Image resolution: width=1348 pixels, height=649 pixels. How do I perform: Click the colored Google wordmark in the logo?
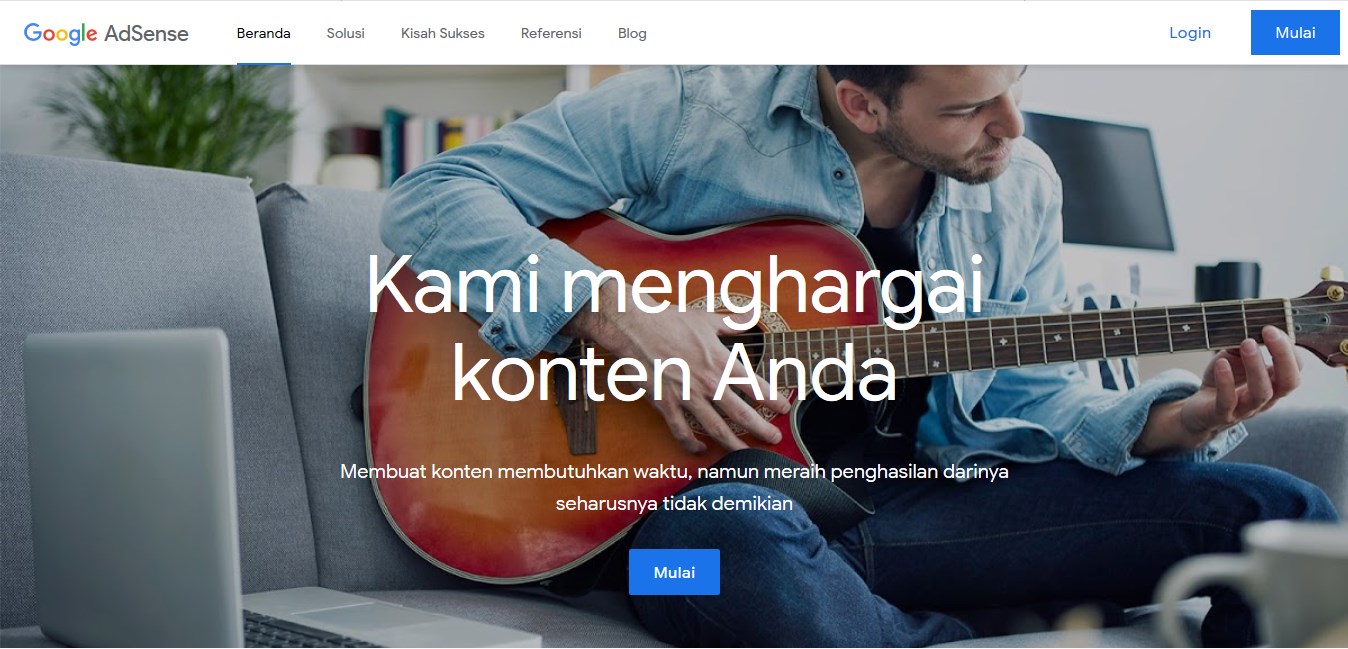click(61, 33)
